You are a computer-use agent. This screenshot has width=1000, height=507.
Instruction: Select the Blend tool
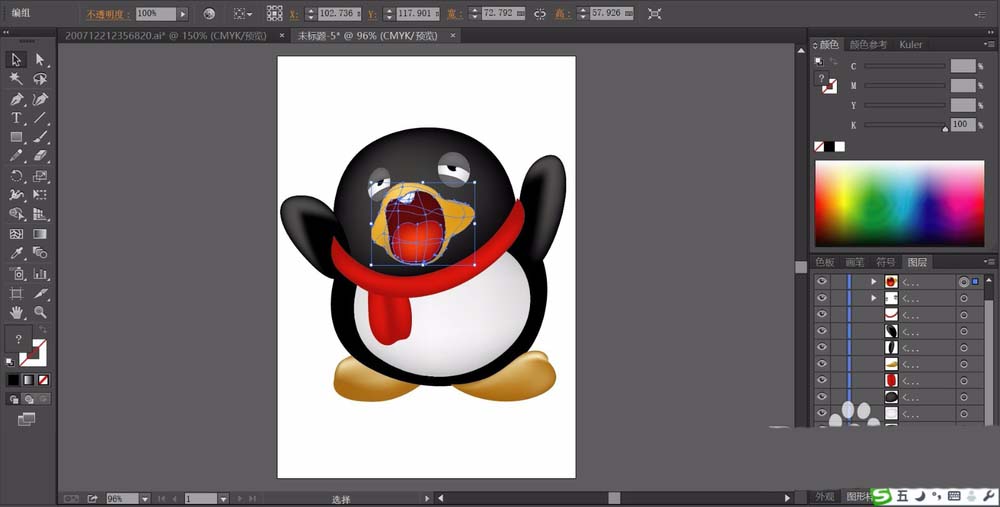[40, 253]
